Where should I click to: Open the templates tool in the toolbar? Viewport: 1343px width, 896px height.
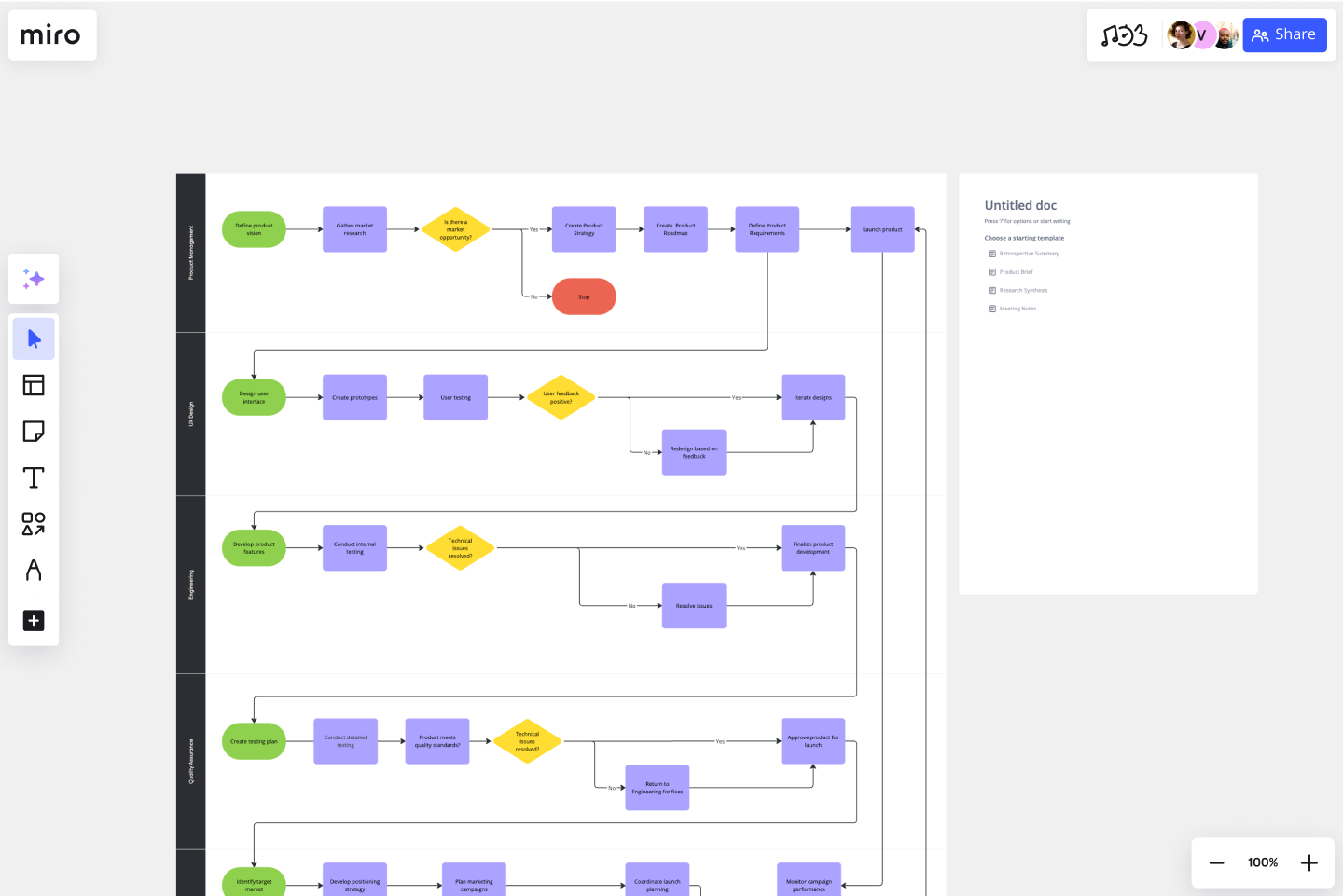pyautogui.click(x=34, y=384)
